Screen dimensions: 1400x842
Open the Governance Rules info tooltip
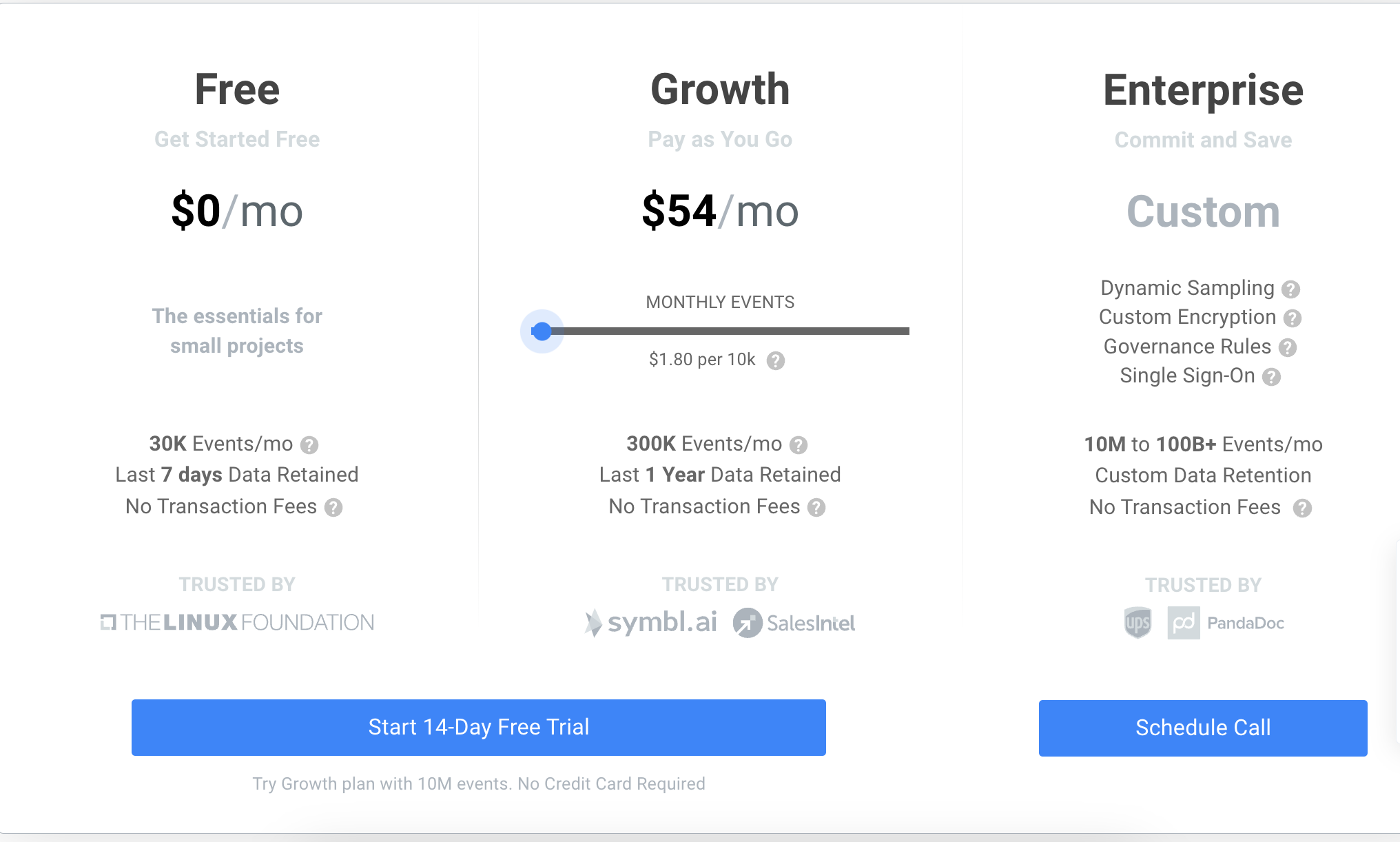[1287, 348]
